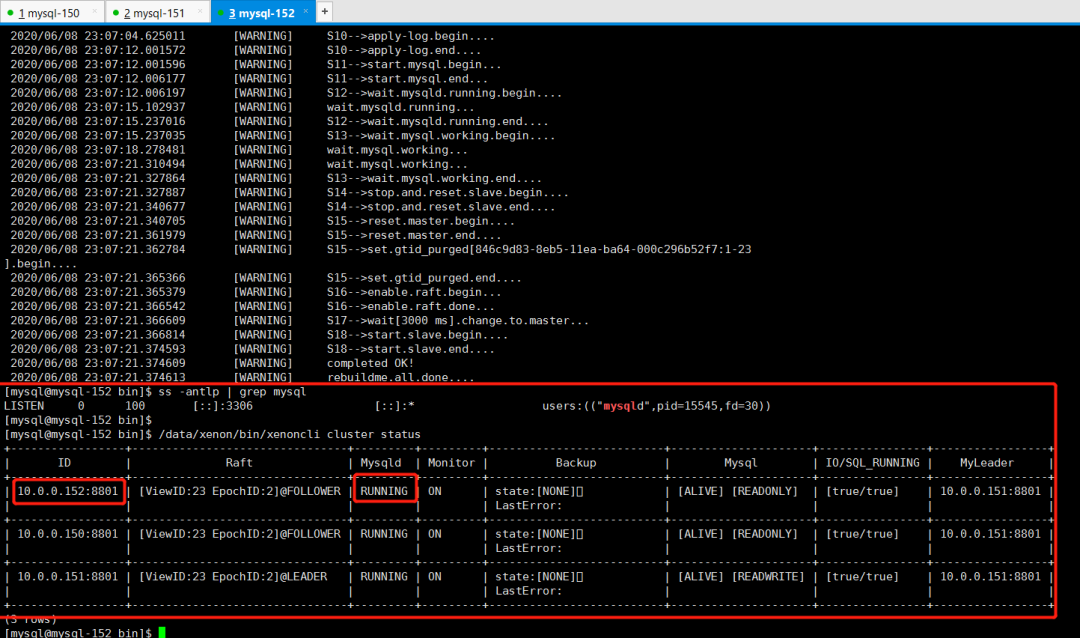Image resolution: width=1080 pixels, height=638 pixels.
Task: Click the 'MyLeader' column header
Action: pyautogui.click(x=987, y=463)
